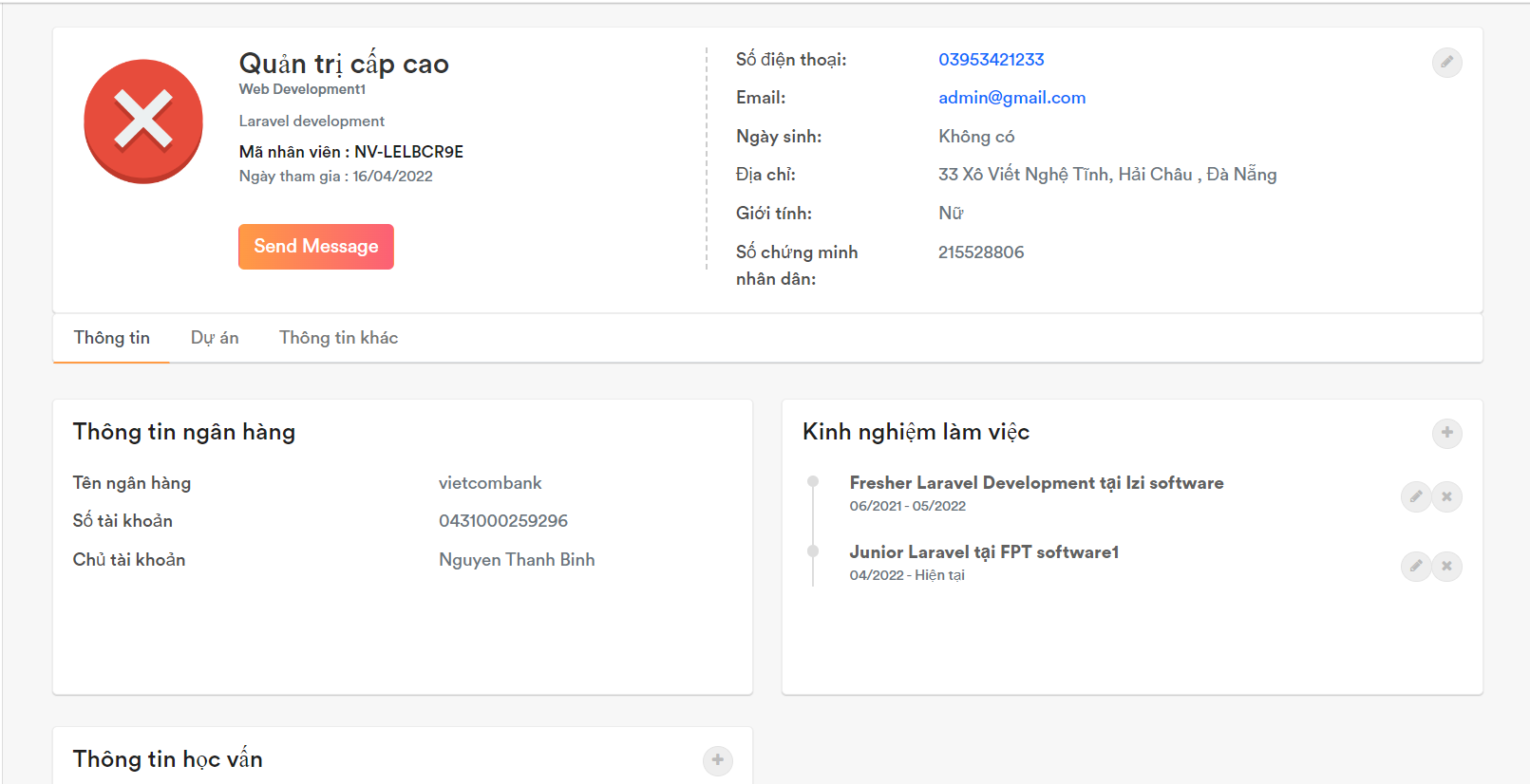Click the Thông tin ngân hàng heading
The width and height of the screenshot is (1530, 784).
tap(184, 432)
